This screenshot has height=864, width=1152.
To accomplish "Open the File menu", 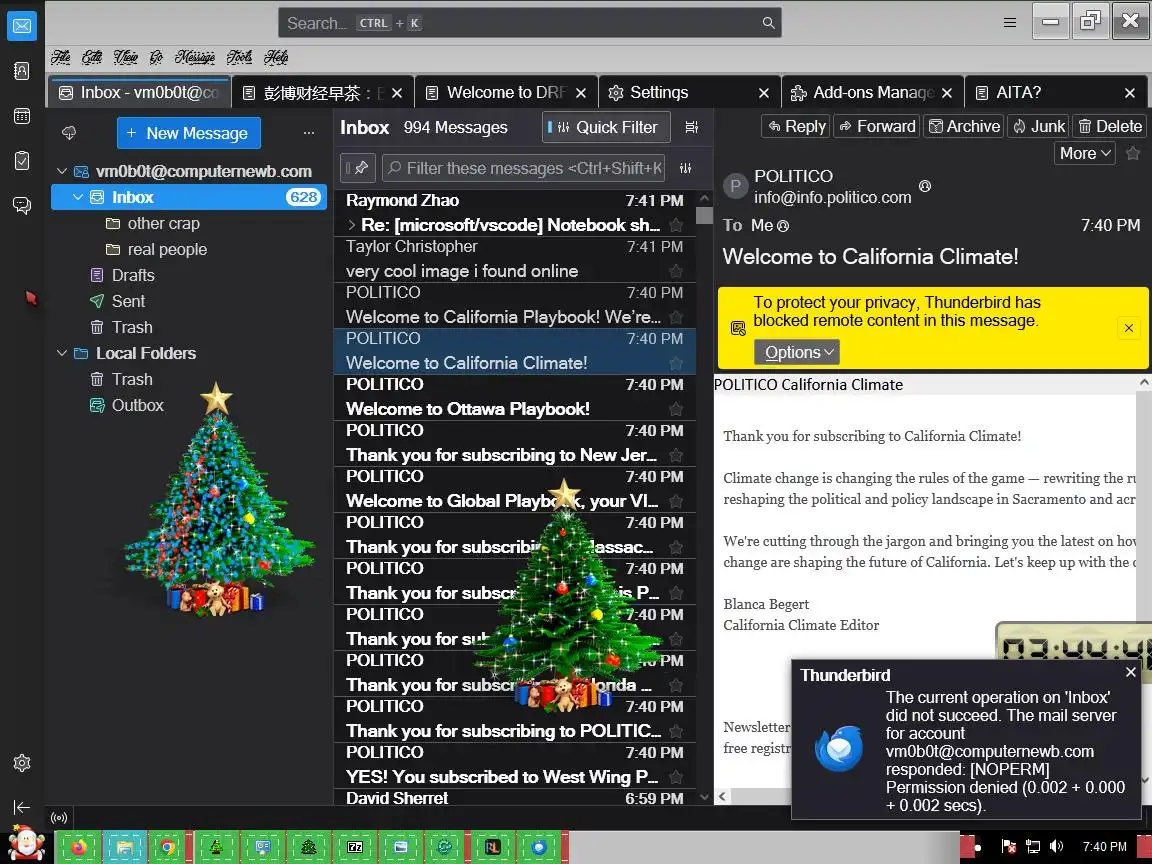I will click(60, 57).
